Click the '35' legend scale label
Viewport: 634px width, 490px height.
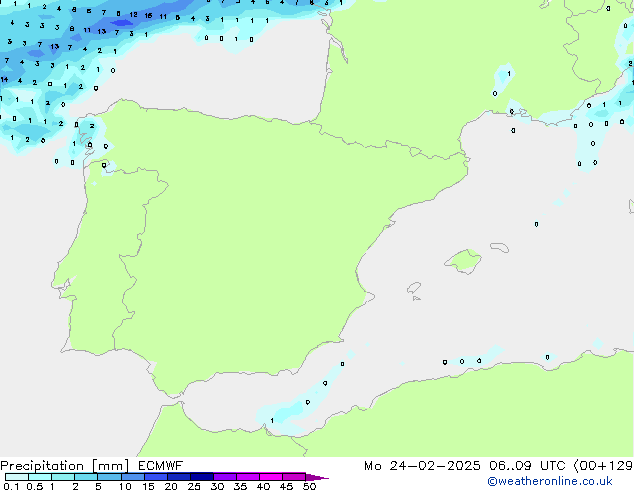[240, 486]
